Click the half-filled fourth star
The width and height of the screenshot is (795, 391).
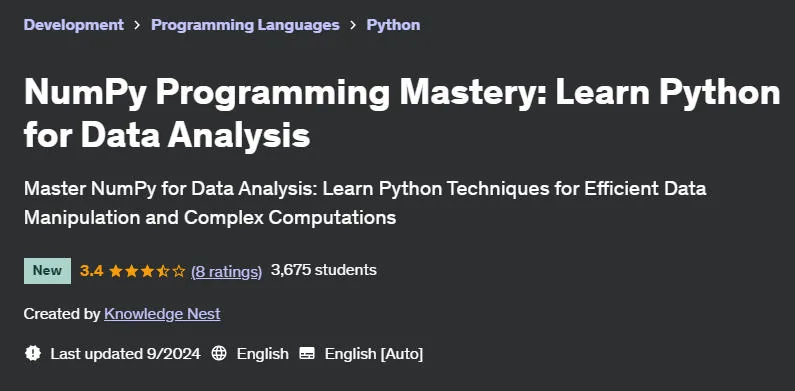[163, 271]
